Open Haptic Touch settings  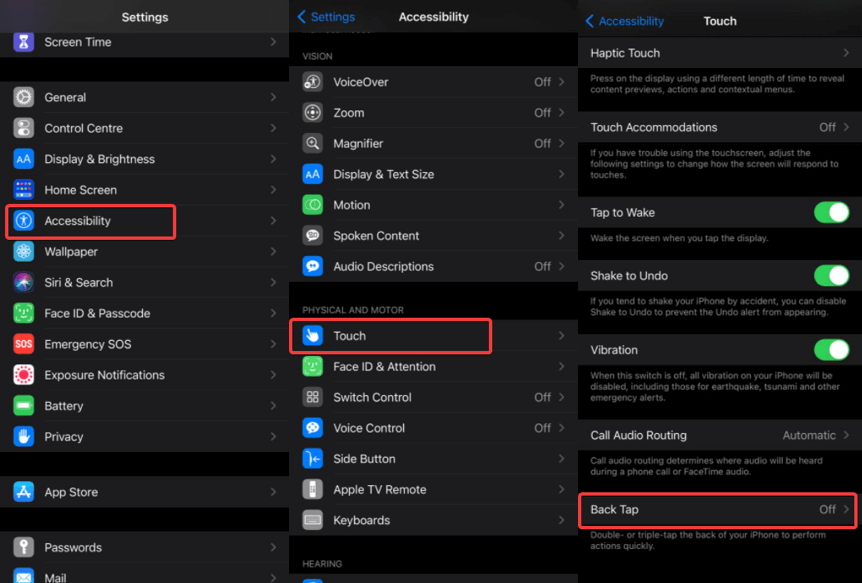click(717, 52)
